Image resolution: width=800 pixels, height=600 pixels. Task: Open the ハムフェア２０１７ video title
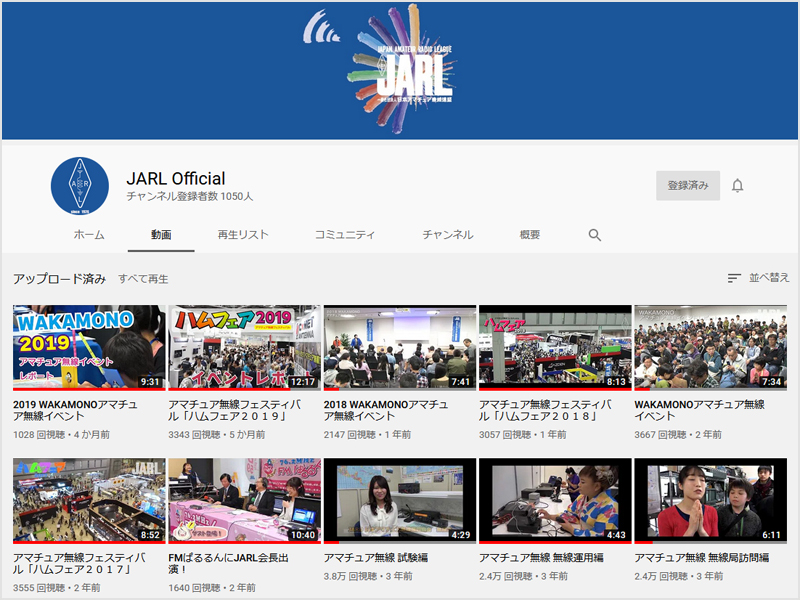pos(79,563)
